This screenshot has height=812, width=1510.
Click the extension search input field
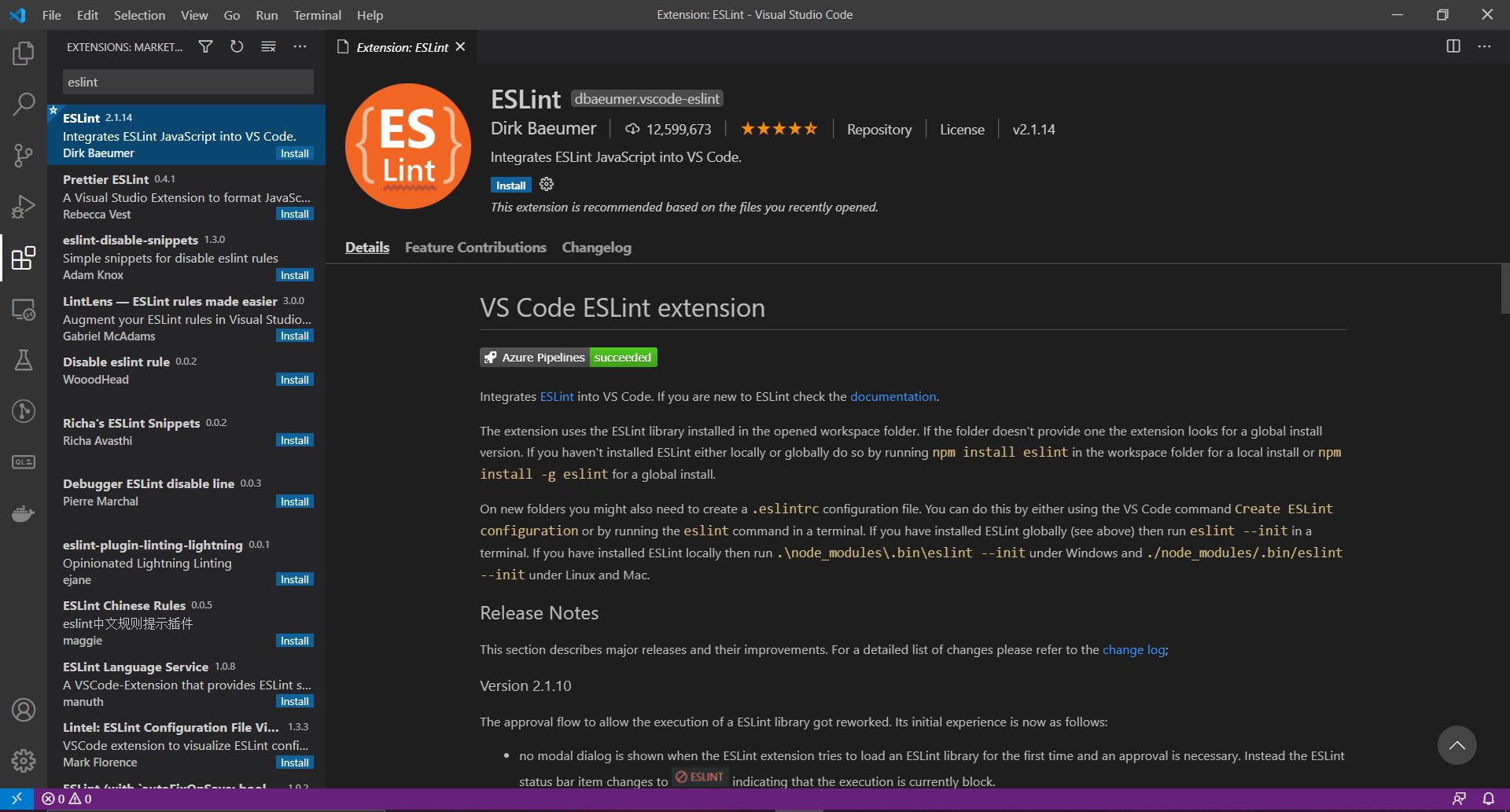187,82
